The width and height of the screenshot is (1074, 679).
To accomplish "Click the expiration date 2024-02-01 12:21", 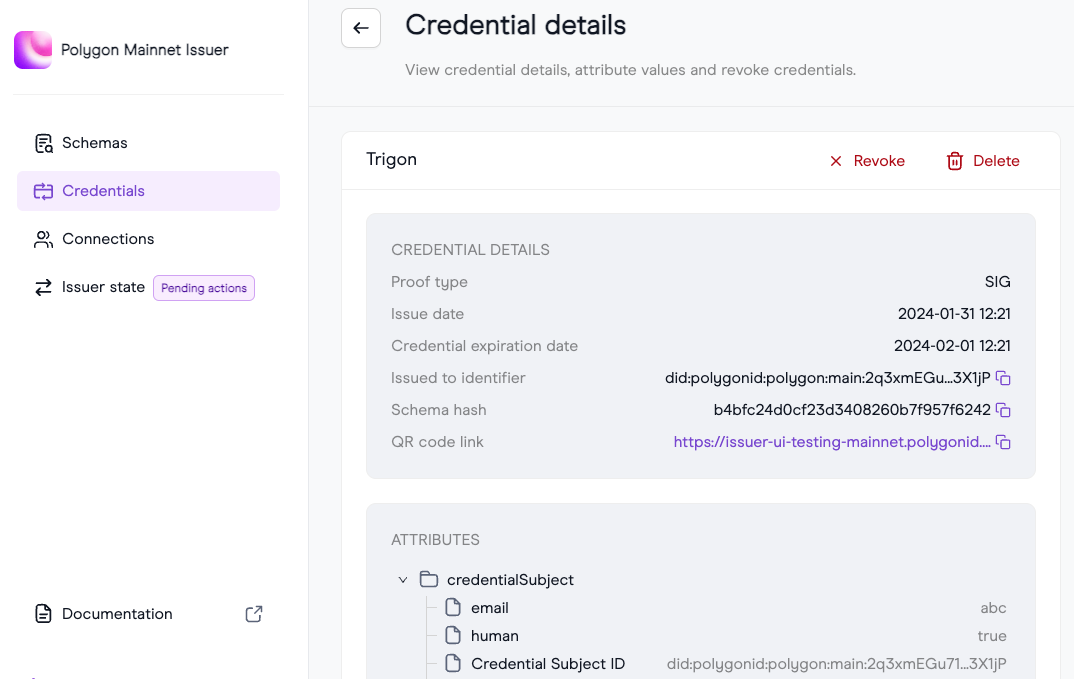I will click(952, 346).
